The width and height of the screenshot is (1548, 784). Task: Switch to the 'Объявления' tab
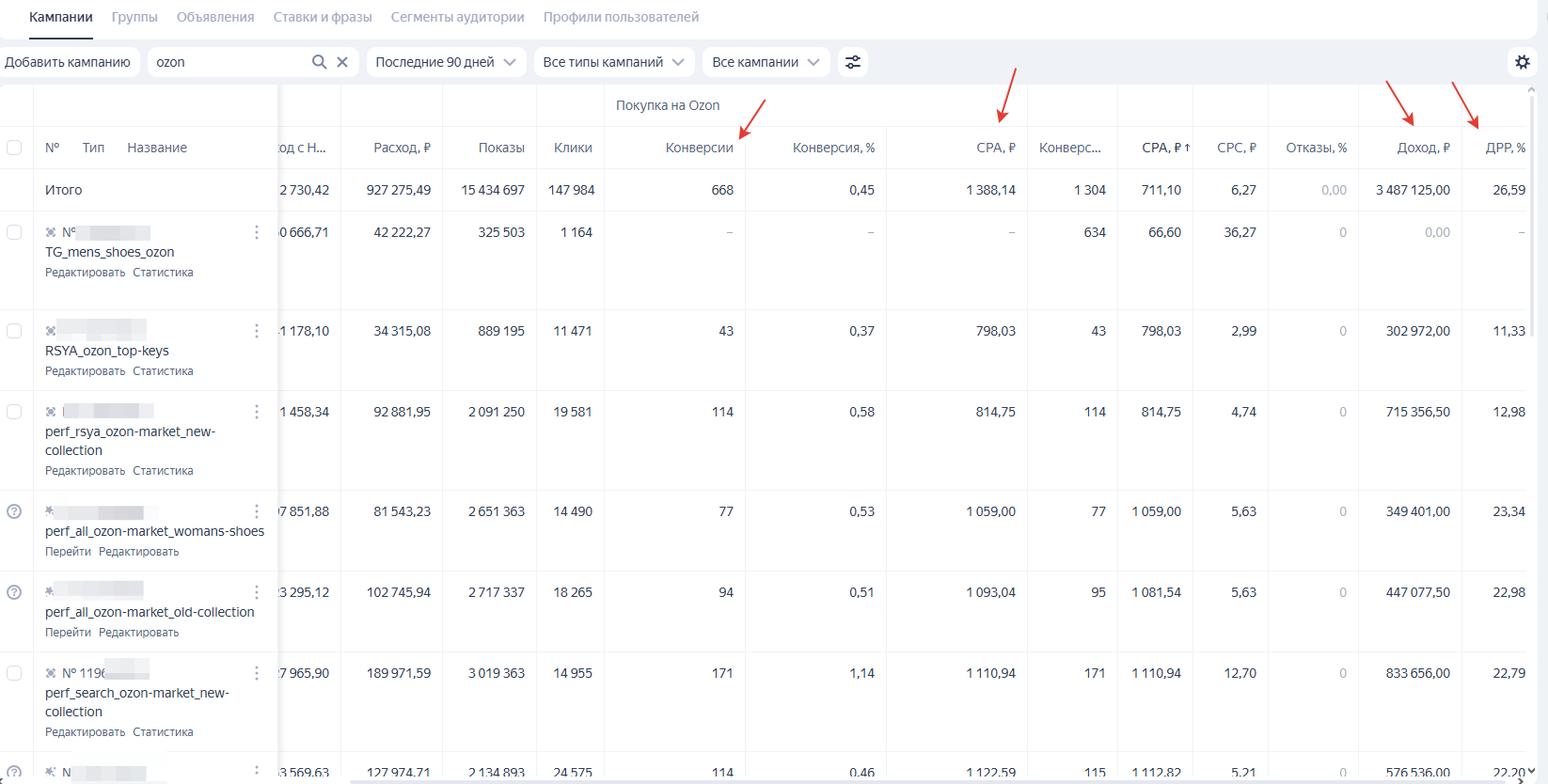(215, 17)
